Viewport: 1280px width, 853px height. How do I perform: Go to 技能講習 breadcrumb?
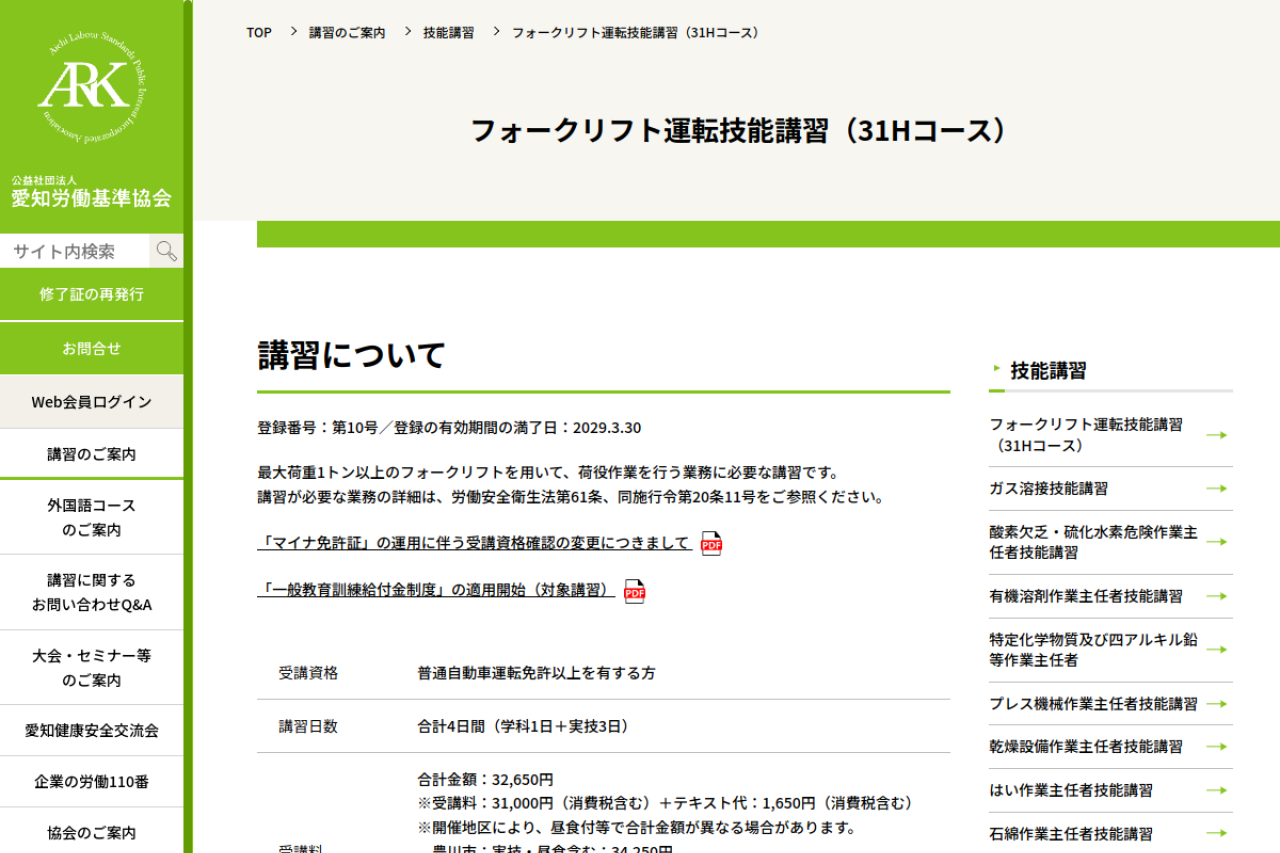coord(449,33)
